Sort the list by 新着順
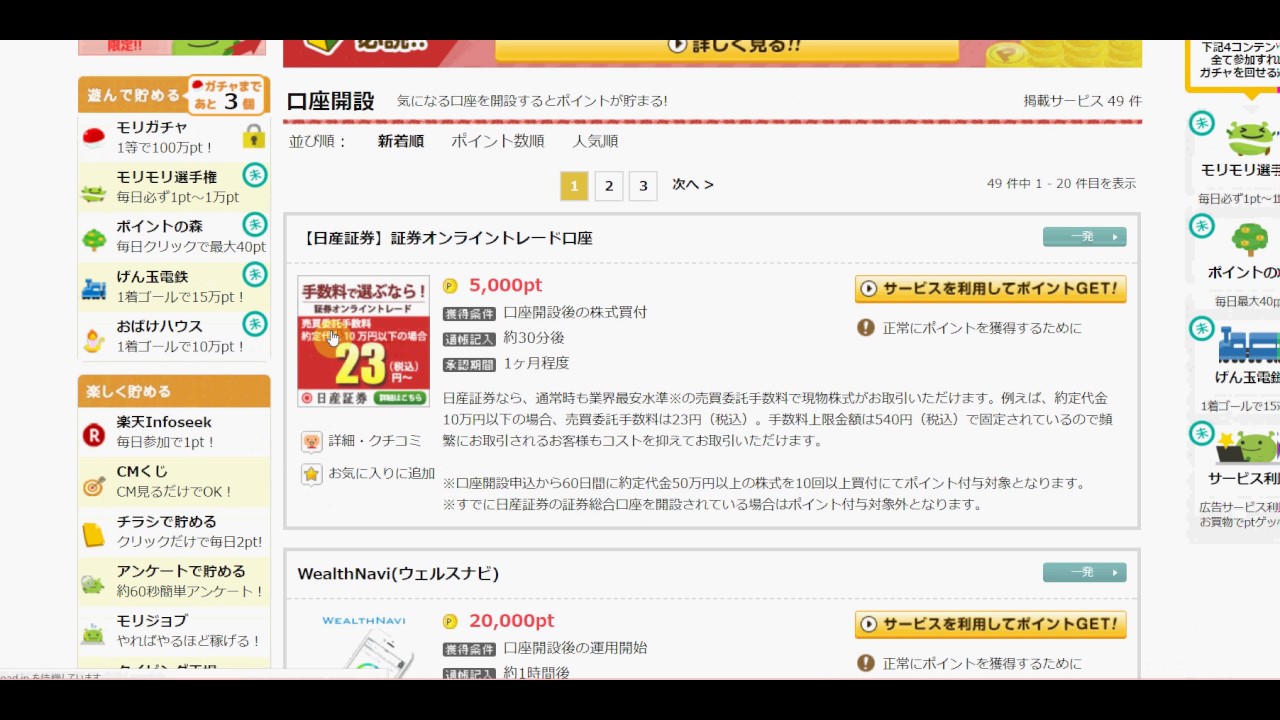Screen dimensions: 1280x720 point(401,141)
